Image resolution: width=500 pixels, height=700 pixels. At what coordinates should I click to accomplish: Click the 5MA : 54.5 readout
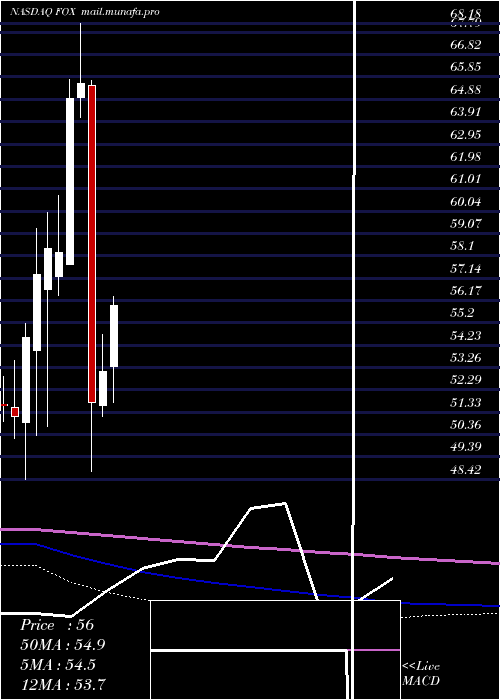[58, 664]
